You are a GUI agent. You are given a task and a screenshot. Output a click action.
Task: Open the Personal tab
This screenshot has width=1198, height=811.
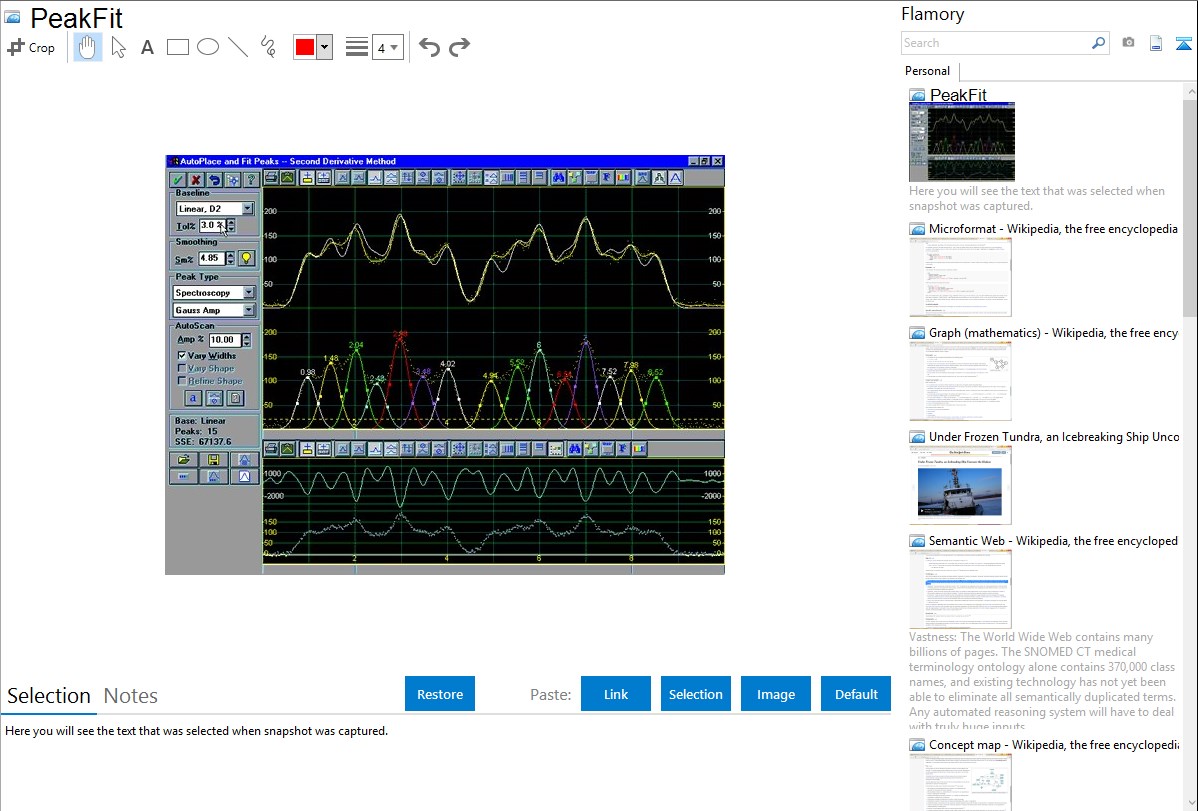point(927,71)
